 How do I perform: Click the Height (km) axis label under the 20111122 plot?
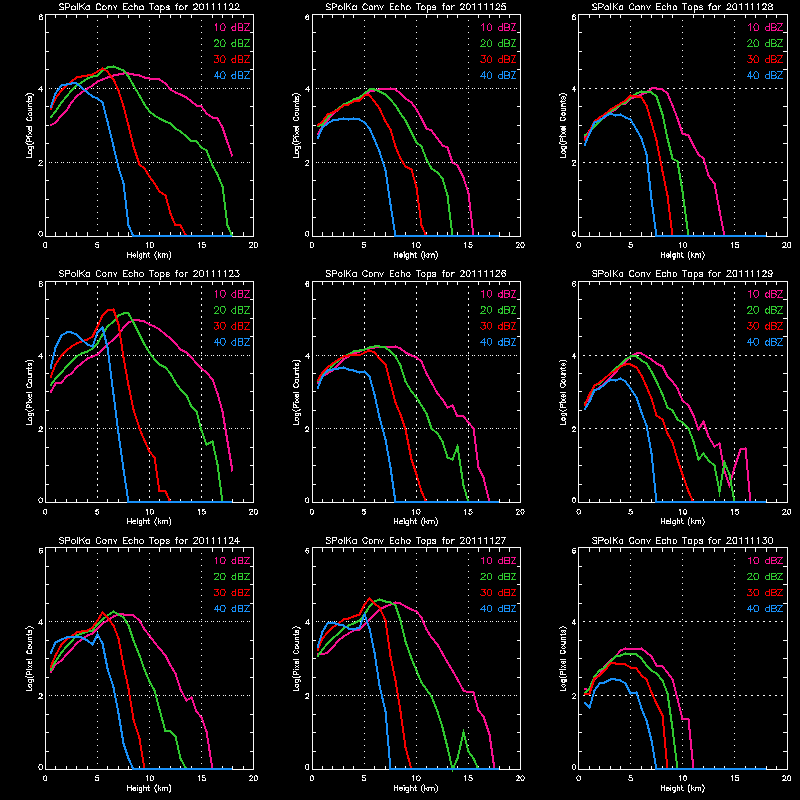(149, 255)
